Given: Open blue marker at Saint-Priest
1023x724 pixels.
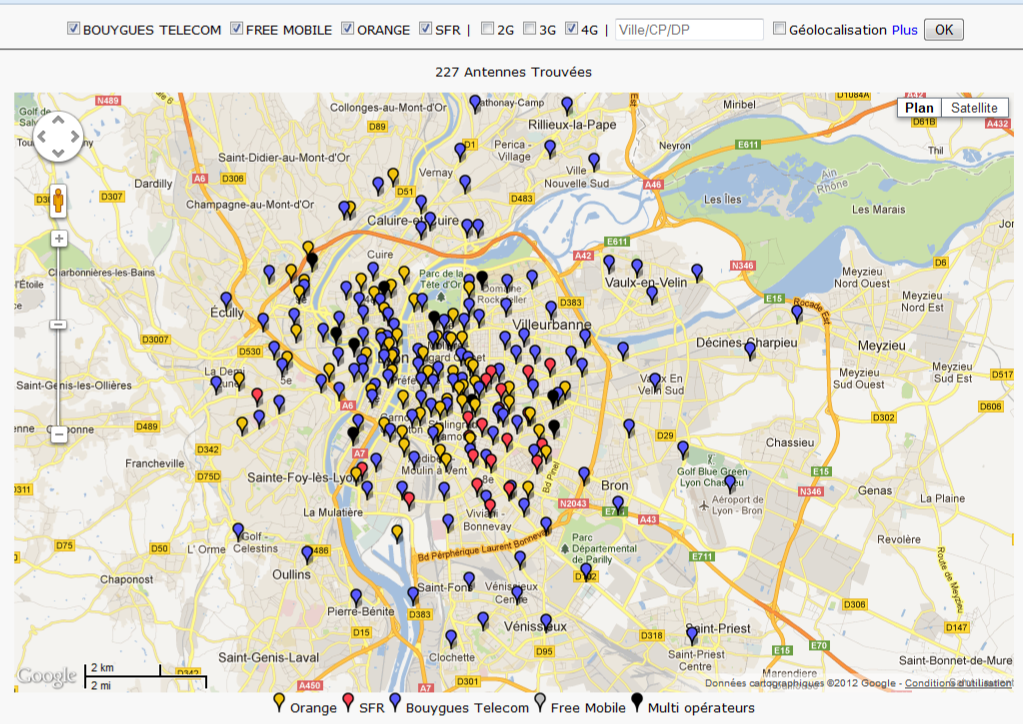Looking at the screenshot, I should point(692,635).
